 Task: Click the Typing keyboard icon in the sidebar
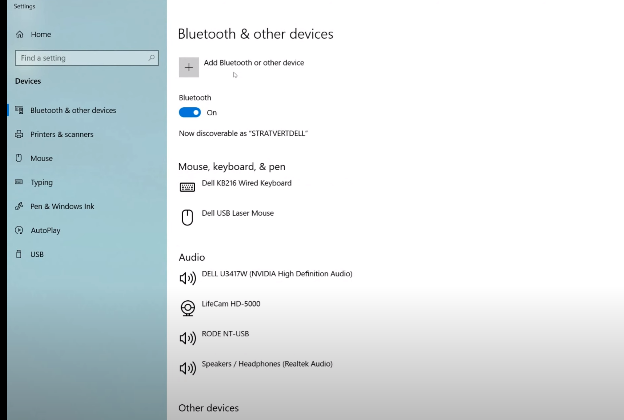[x=19, y=182]
